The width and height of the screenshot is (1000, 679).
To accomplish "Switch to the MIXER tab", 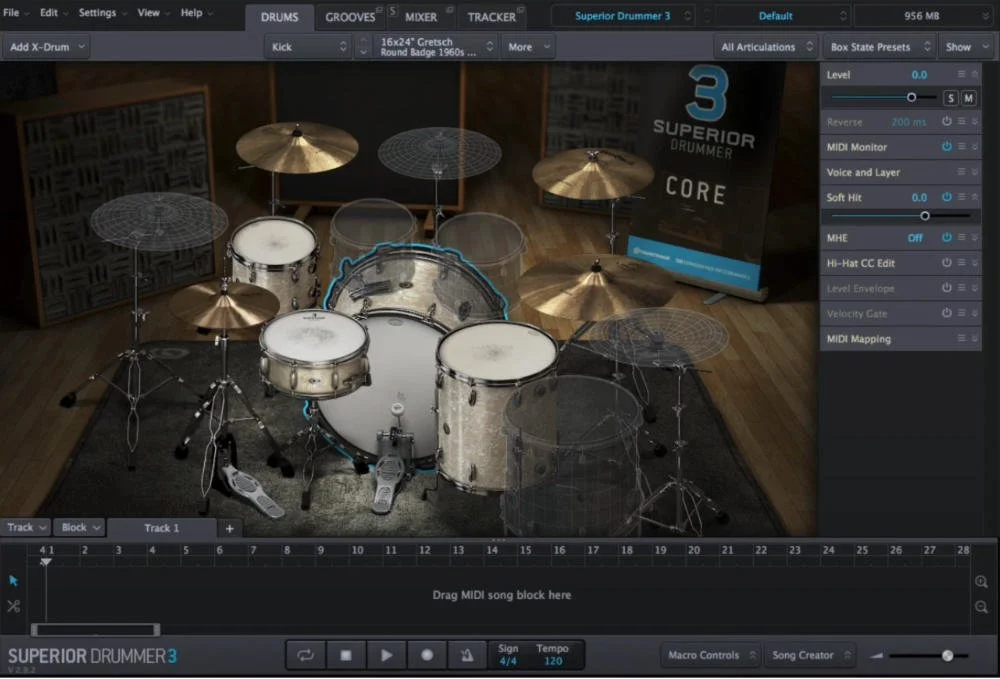I will tap(421, 17).
